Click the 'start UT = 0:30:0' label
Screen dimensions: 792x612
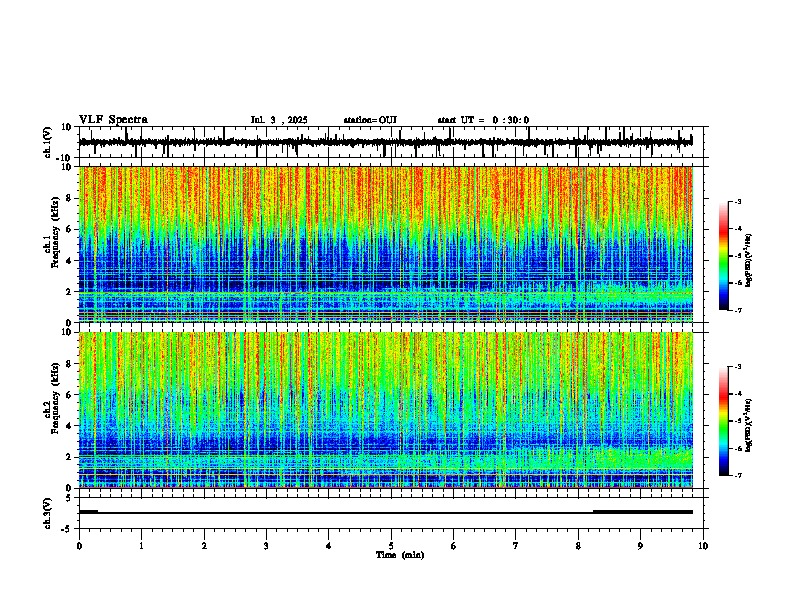click(483, 120)
